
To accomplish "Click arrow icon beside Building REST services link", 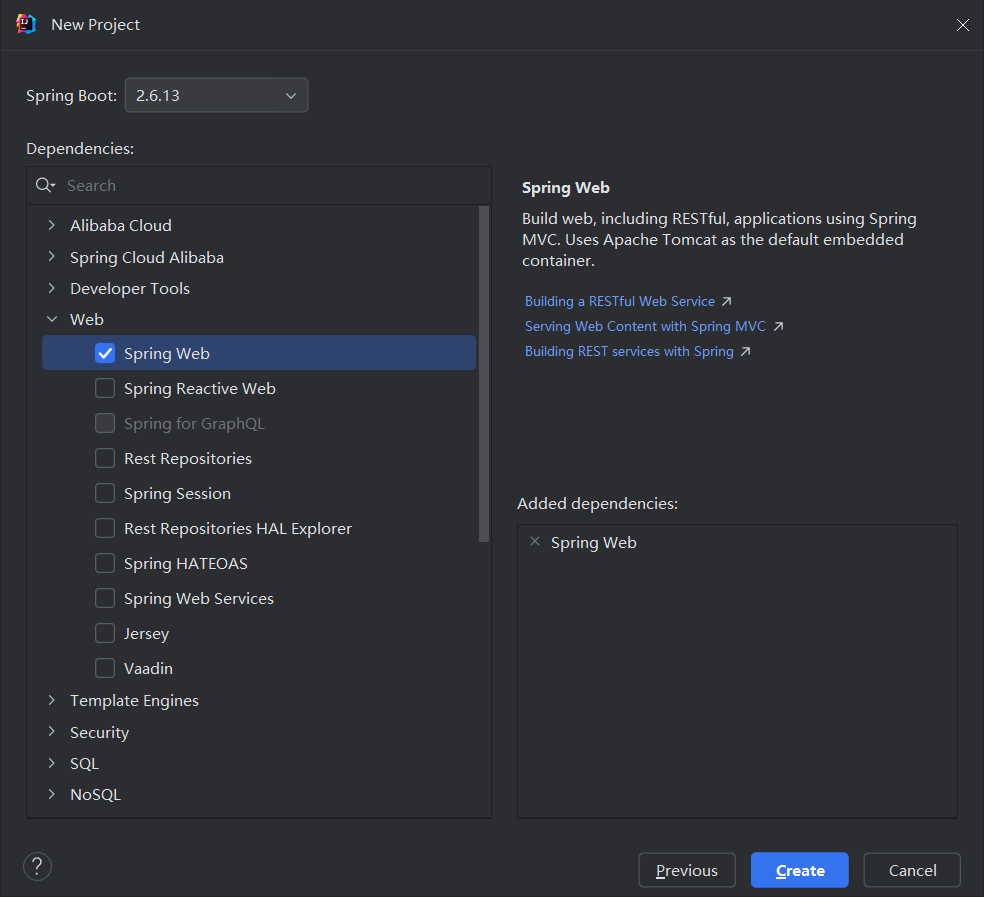I will (x=745, y=351).
